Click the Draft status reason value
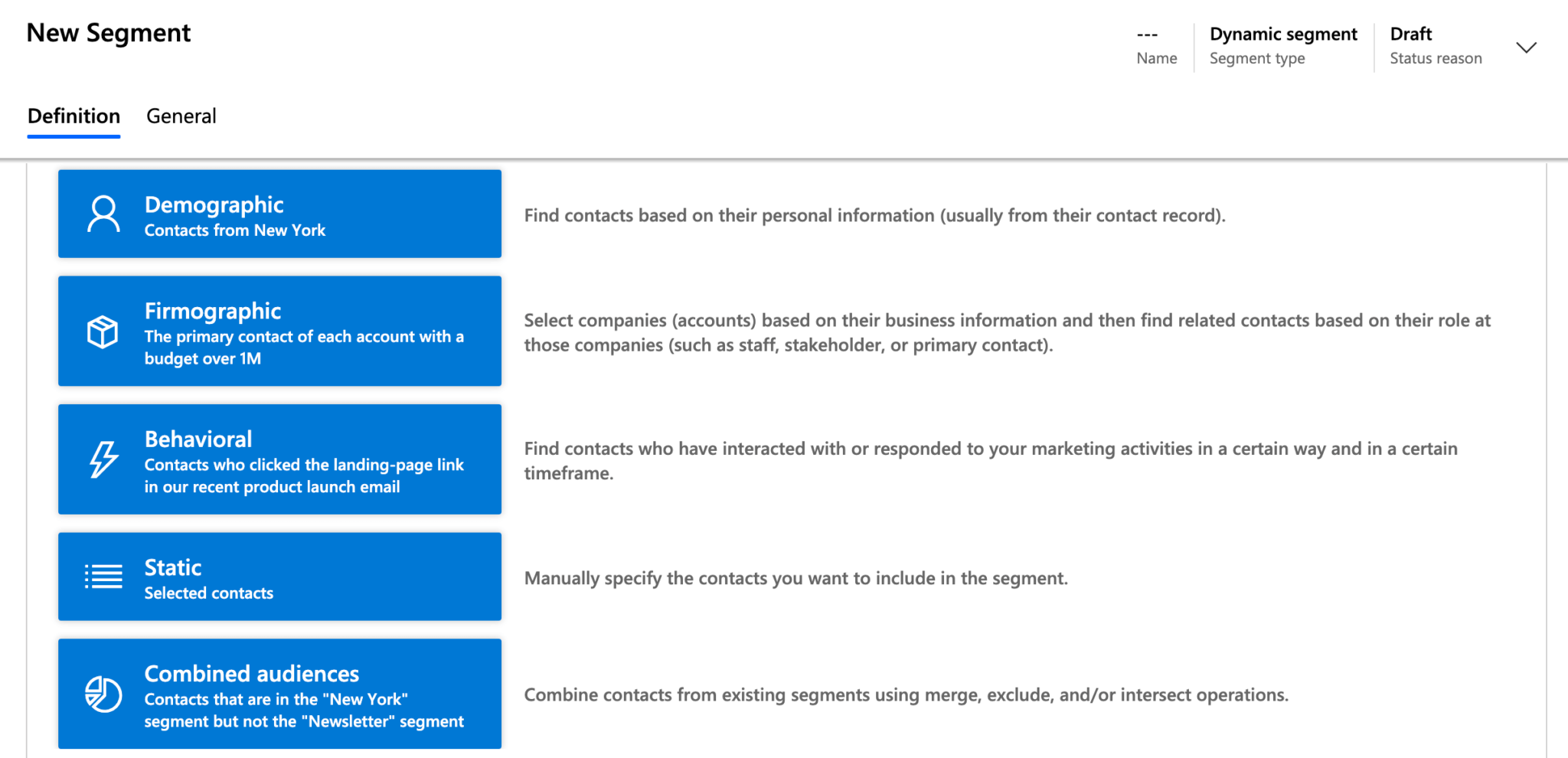 tap(1411, 34)
